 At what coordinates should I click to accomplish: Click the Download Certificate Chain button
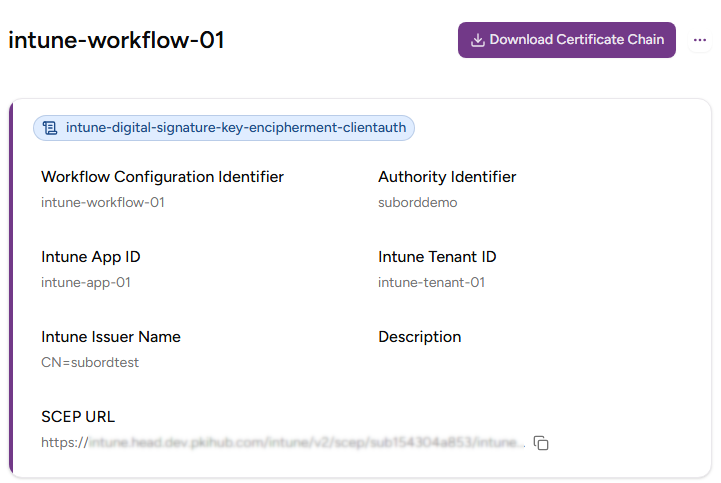pyautogui.click(x=566, y=40)
